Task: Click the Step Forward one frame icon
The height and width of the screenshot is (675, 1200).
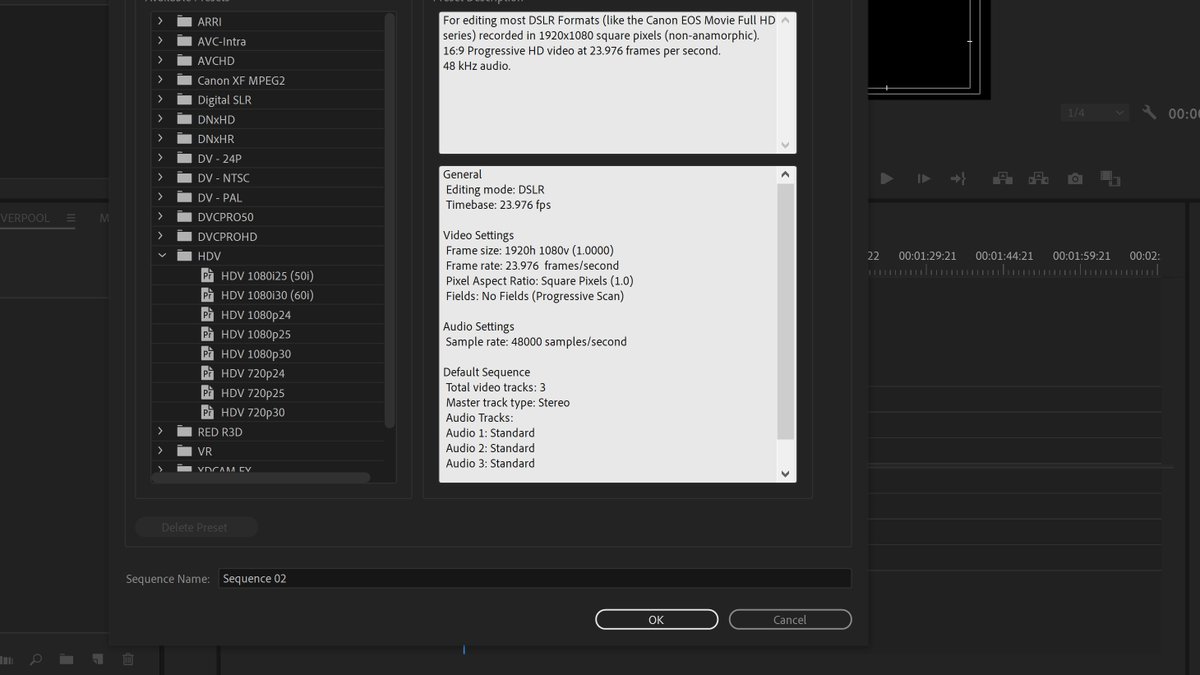Action: pyautogui.click(x=923, y=179)
